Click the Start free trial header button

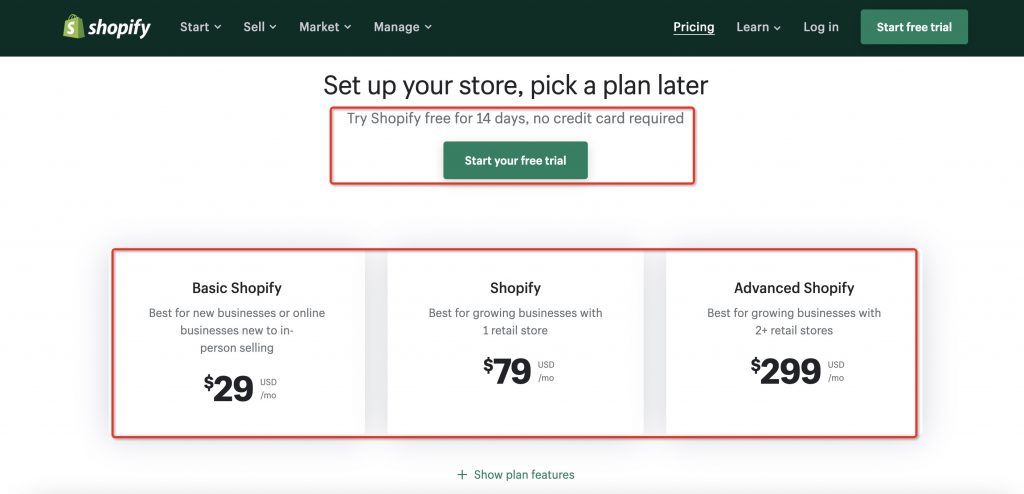(914, 27)
